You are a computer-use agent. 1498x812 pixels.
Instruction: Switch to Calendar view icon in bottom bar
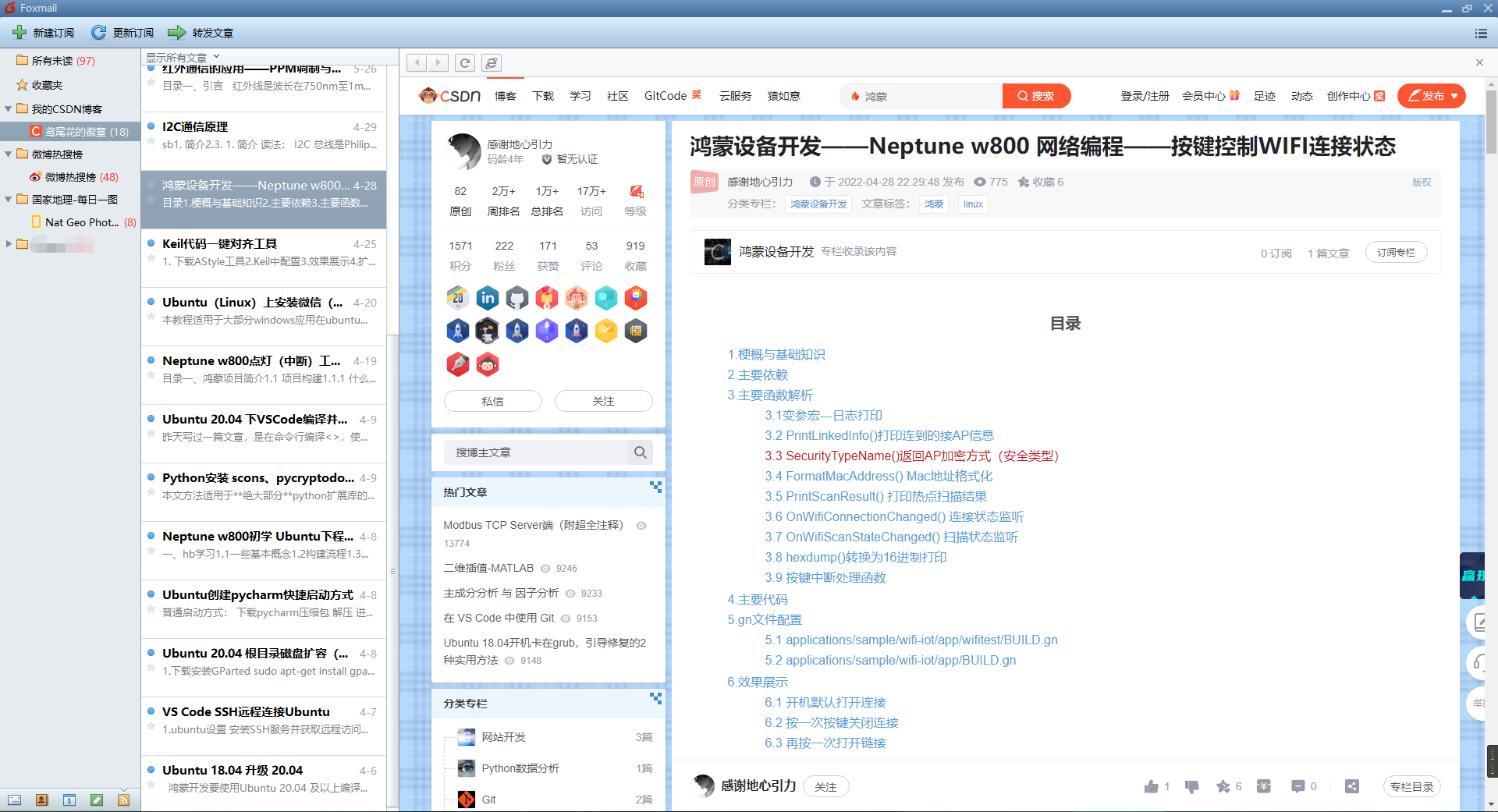click(69, 800)
